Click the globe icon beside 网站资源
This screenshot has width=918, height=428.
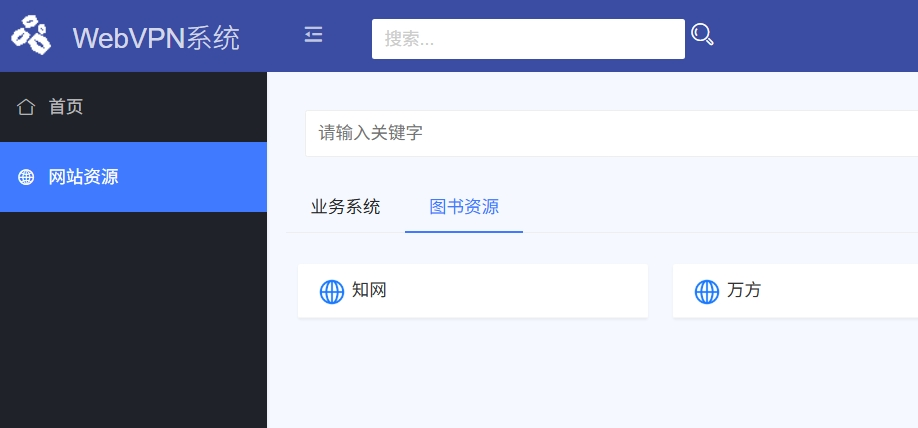[26, 178]
